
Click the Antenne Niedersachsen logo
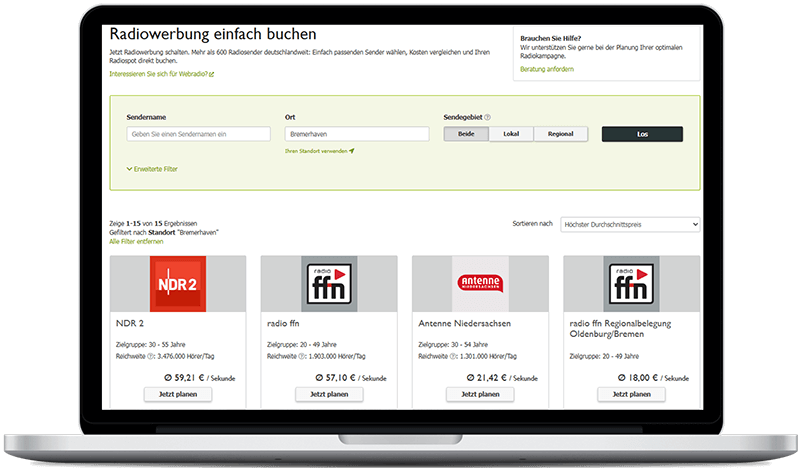click(480, 284)
